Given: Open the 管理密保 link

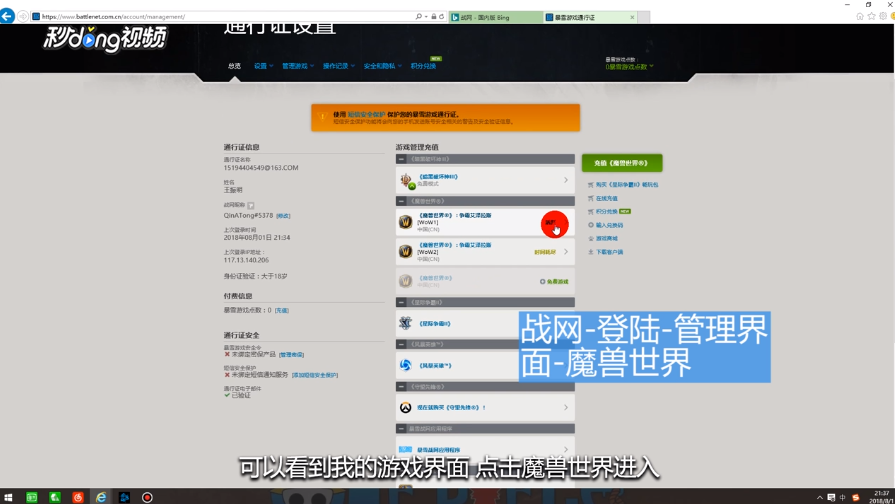Looking at the screenshot, I should (291, 355).
